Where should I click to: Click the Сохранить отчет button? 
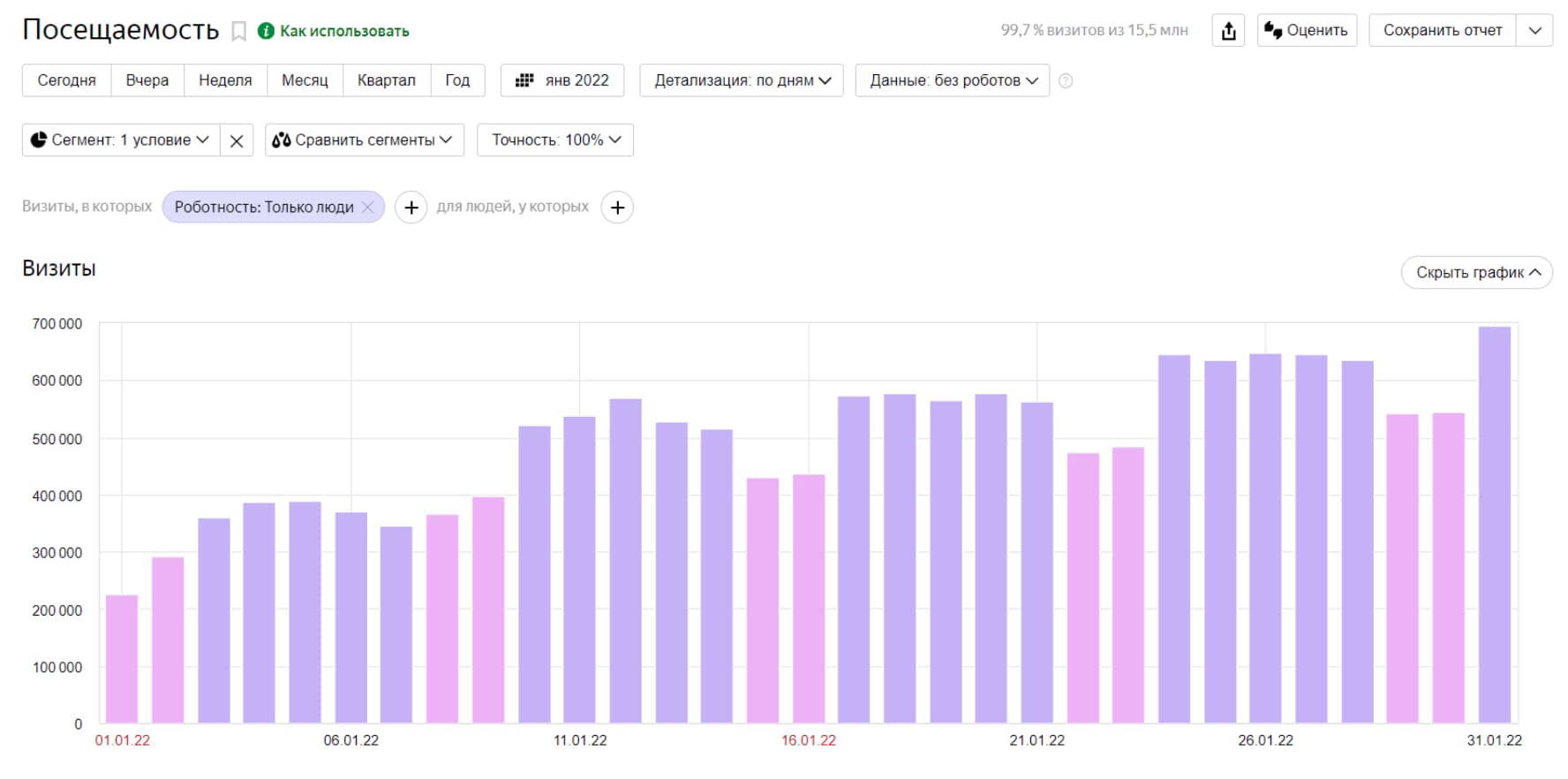click(1442, 31)
